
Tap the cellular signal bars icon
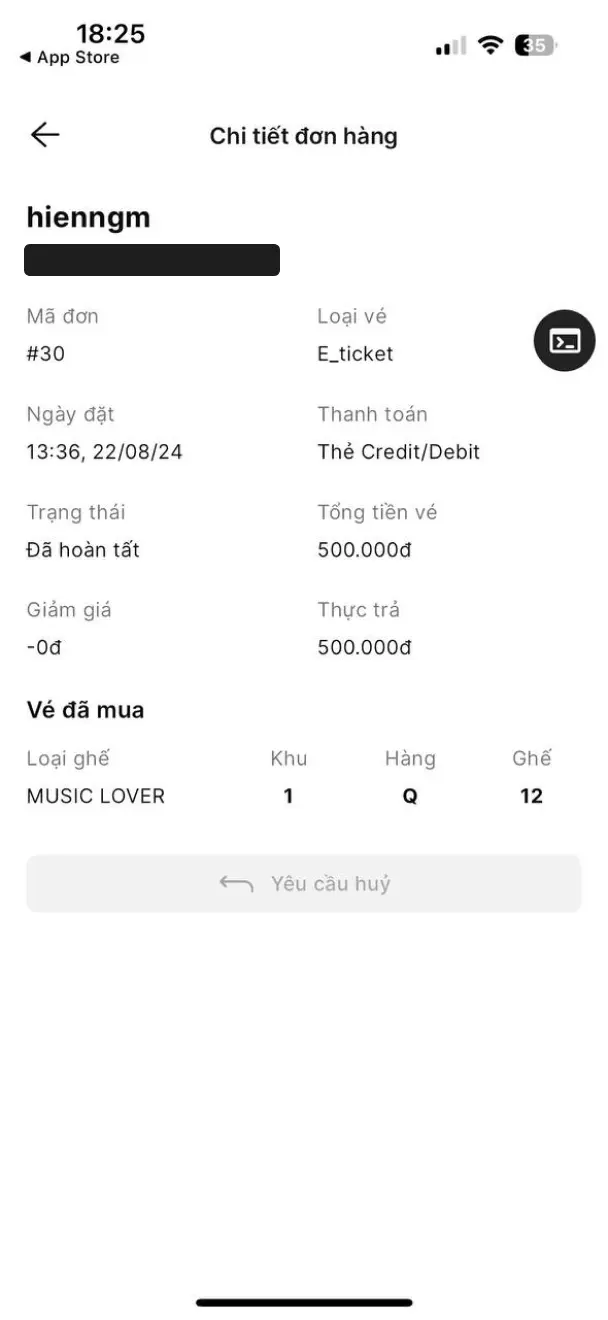pos(450,46)
